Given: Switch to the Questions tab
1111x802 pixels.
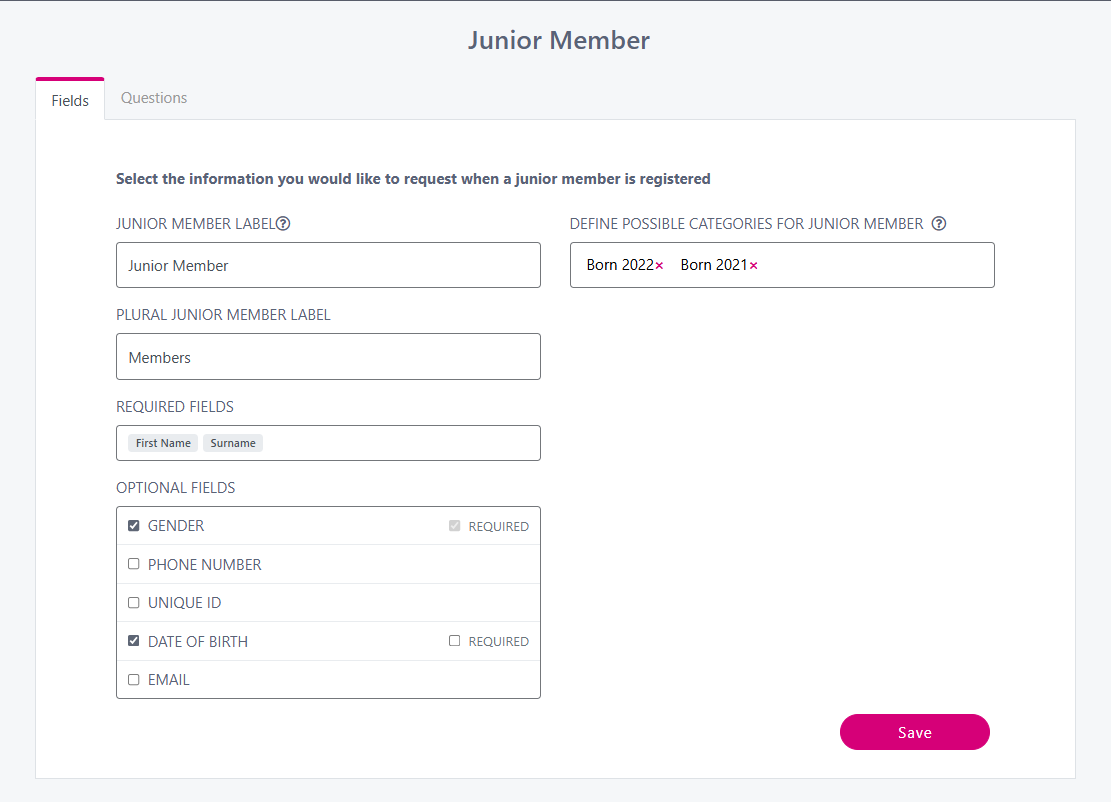Looking at the screenshot, I should tap(154, 98).
